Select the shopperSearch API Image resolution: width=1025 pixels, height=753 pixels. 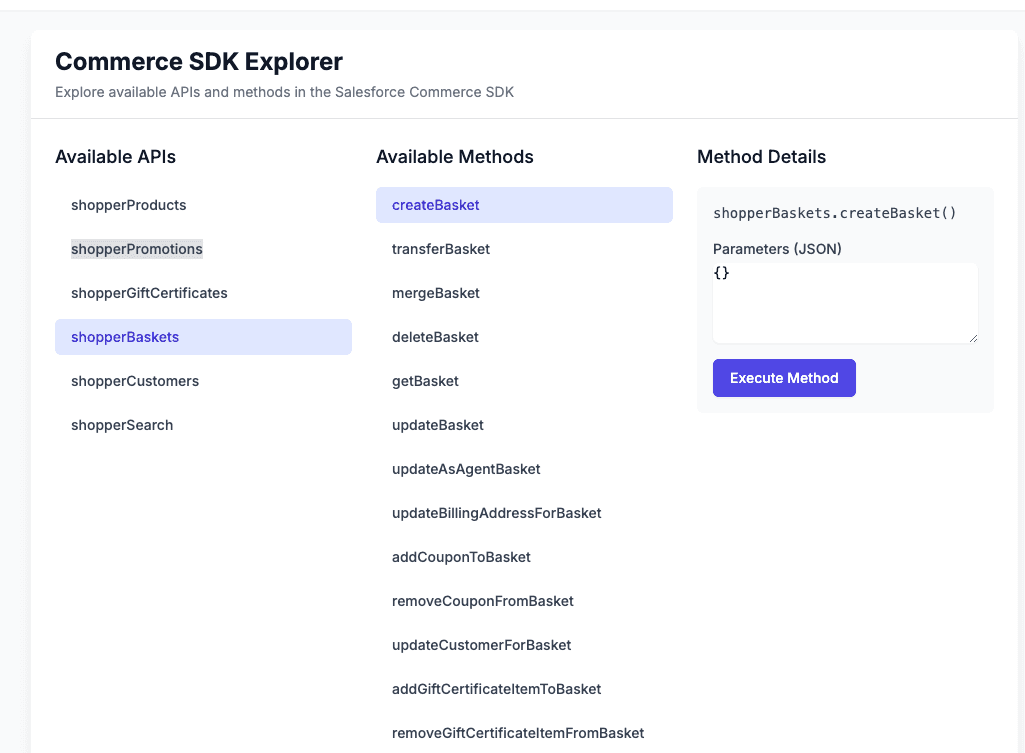tap(203, 425)
